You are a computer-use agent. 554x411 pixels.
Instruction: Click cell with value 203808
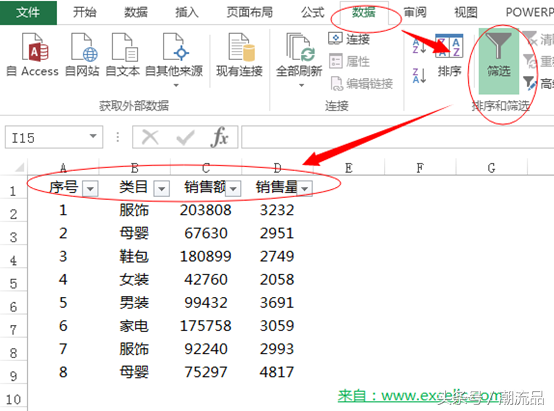(x=206, y=210)
